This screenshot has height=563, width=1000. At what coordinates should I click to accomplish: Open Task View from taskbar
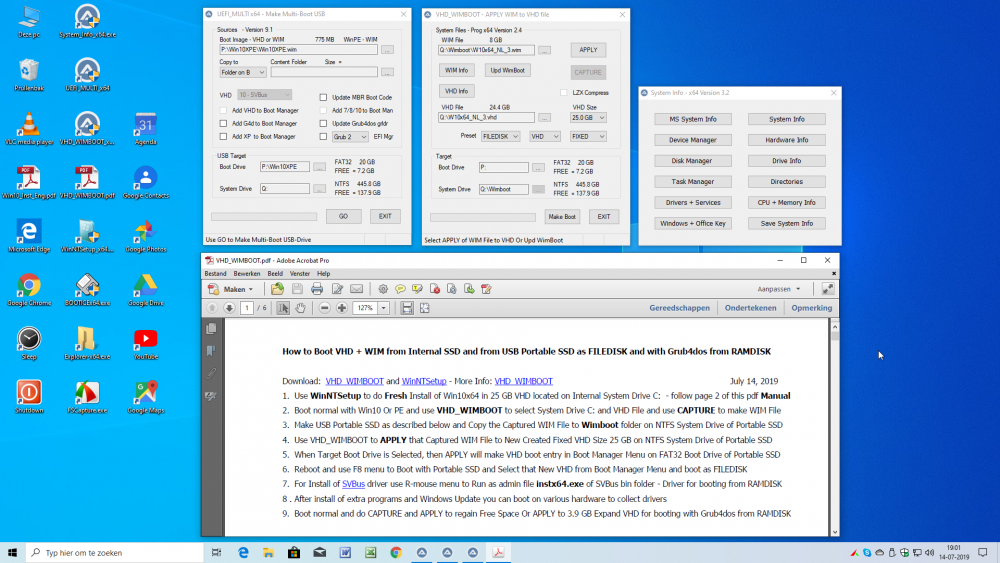[216, 552]
